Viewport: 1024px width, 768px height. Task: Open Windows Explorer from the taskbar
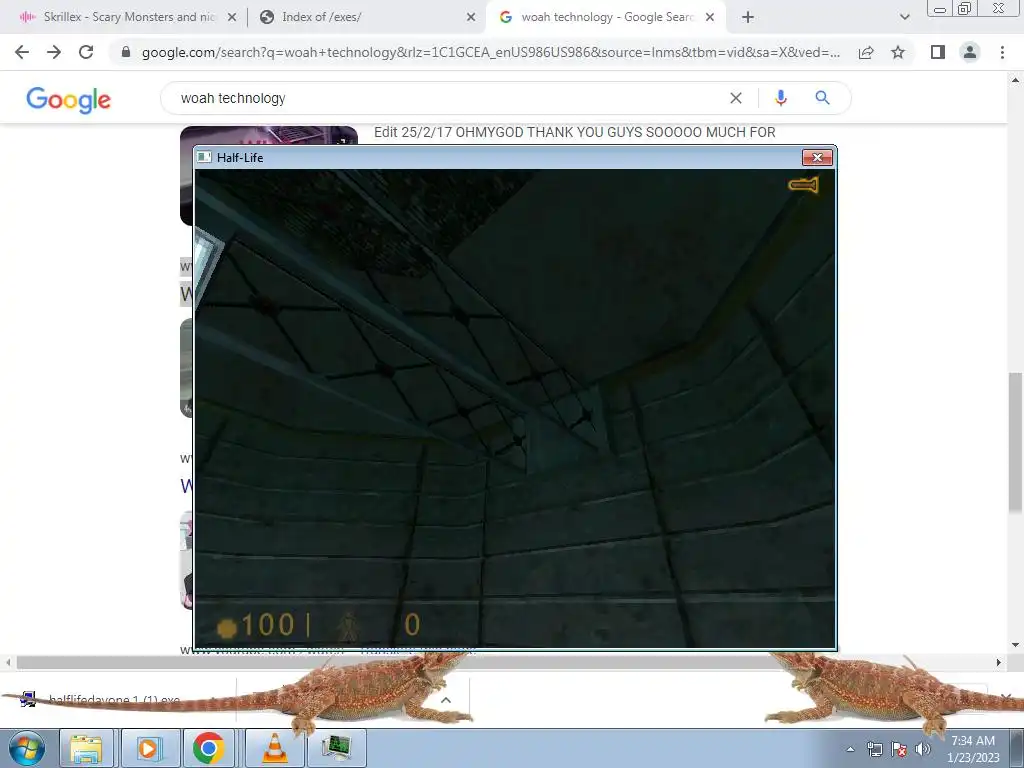pyautogui.click(x=86, y=748)
